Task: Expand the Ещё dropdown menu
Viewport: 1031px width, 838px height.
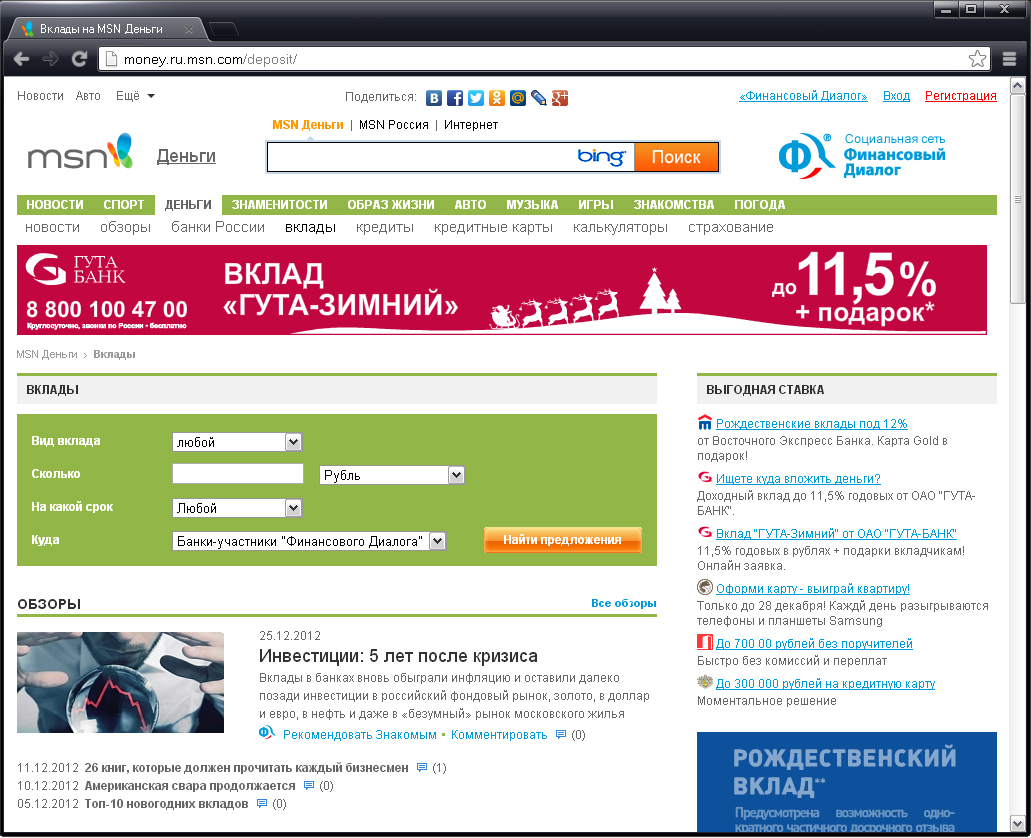Action: point(135,96)
